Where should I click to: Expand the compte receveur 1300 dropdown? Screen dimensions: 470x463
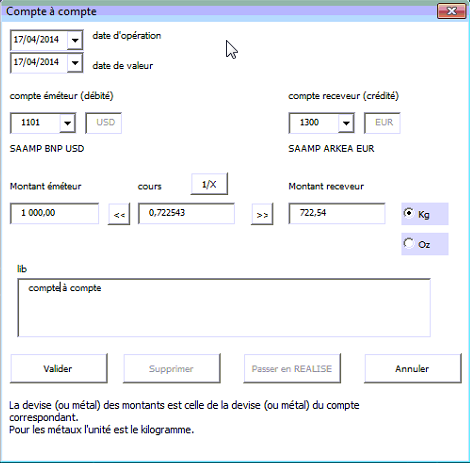click(x=346, y=123)
